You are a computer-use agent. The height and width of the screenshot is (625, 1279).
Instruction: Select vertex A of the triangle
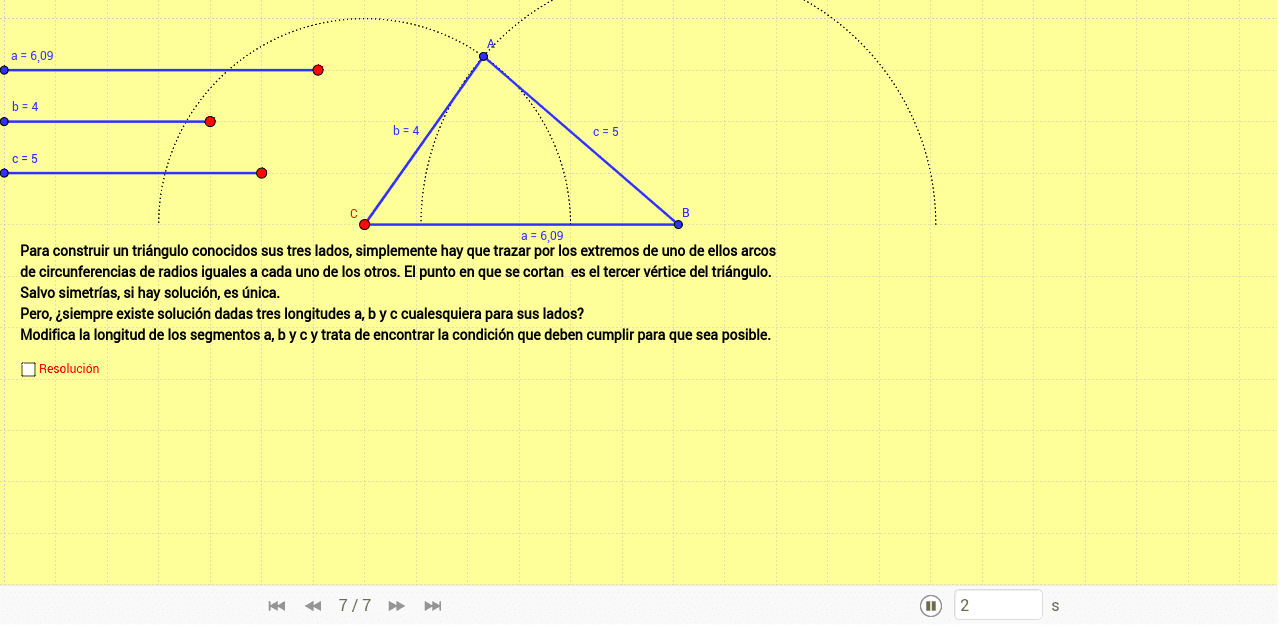click(484, 56)
